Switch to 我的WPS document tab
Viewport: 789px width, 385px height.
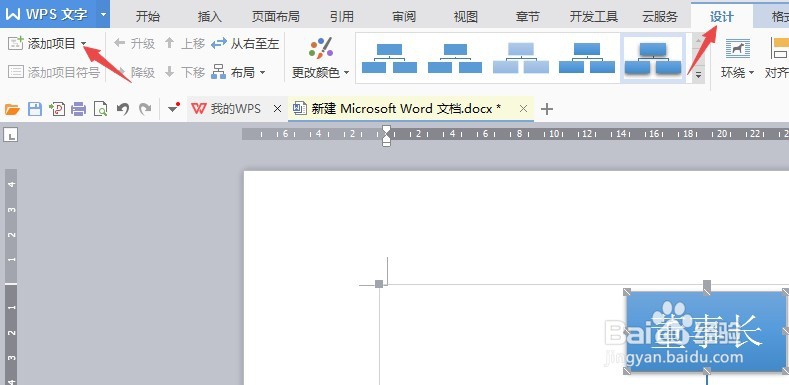coord(226,109)
